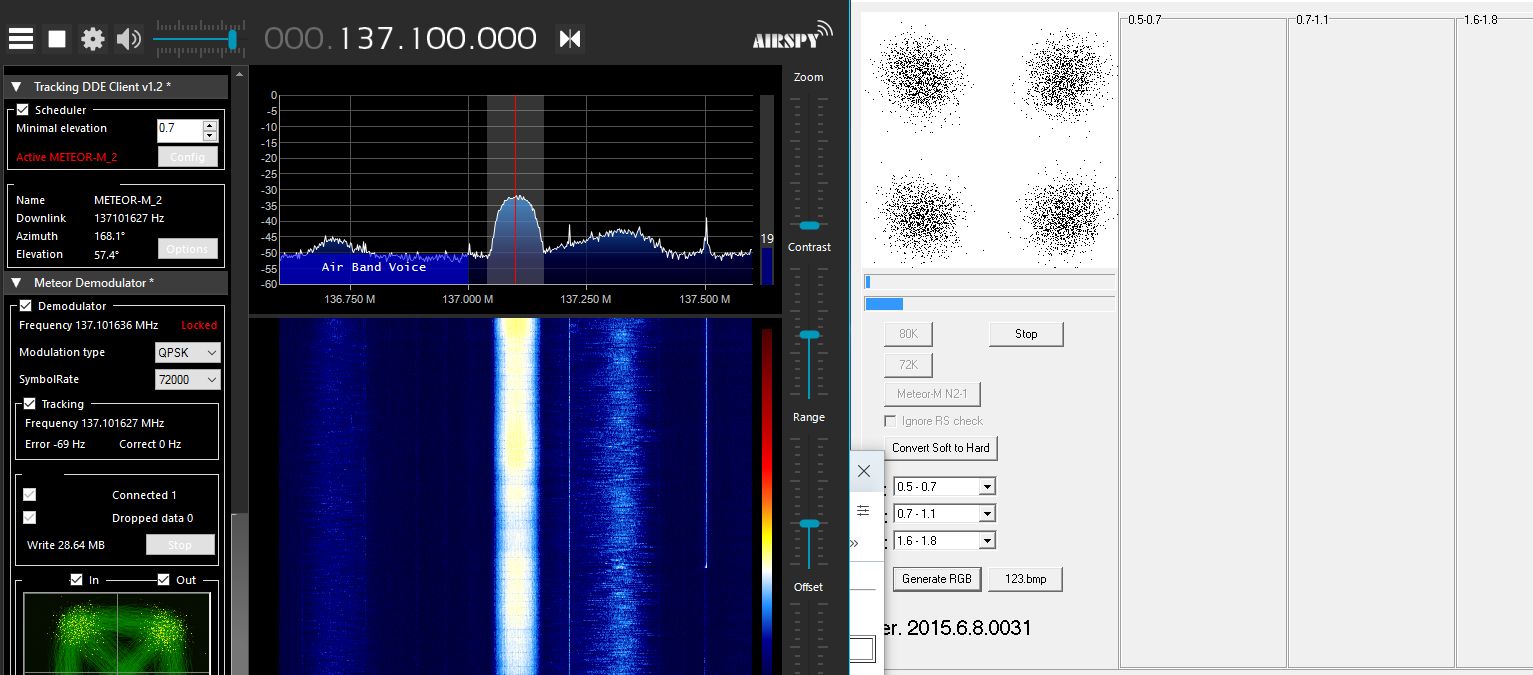Click the Azimuth value 168.1°
This screenshot has height=675, width=1533.
tap(110, 236)
